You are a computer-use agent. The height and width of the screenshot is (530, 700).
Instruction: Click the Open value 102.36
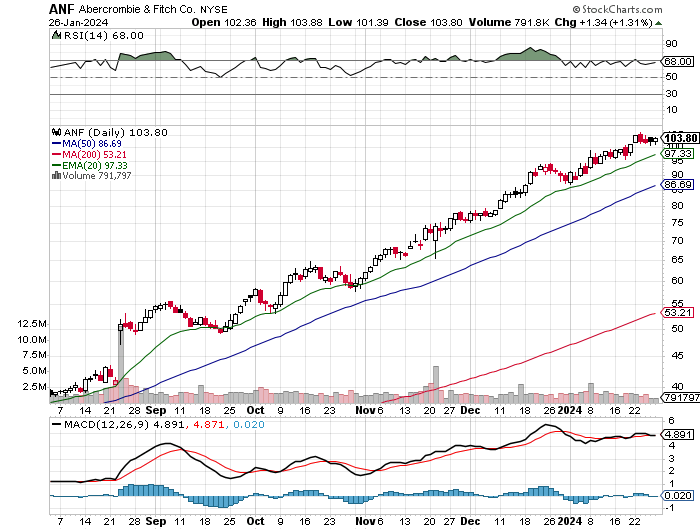coord(240,22)
